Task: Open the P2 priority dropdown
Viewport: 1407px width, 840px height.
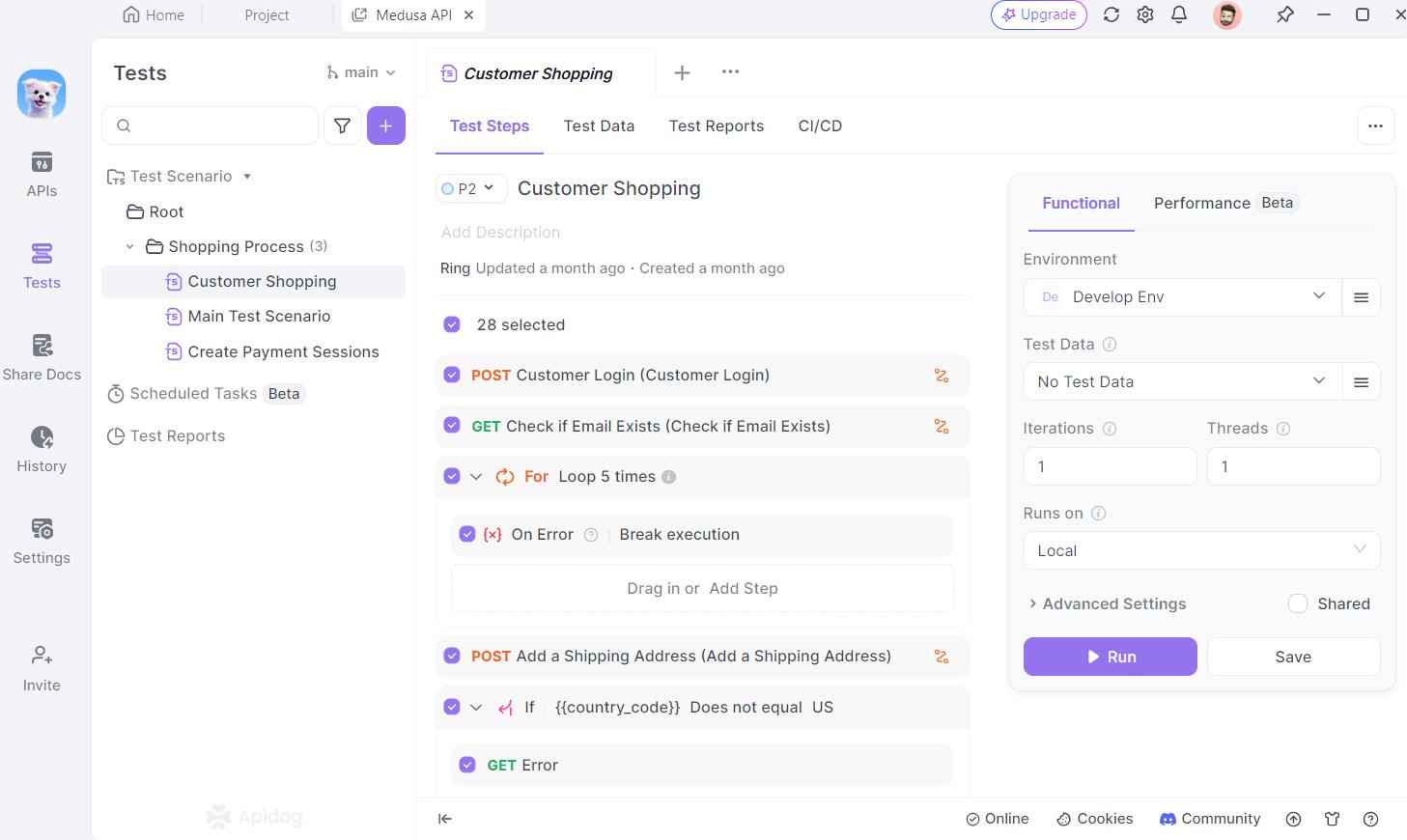Action: [471, 188]
